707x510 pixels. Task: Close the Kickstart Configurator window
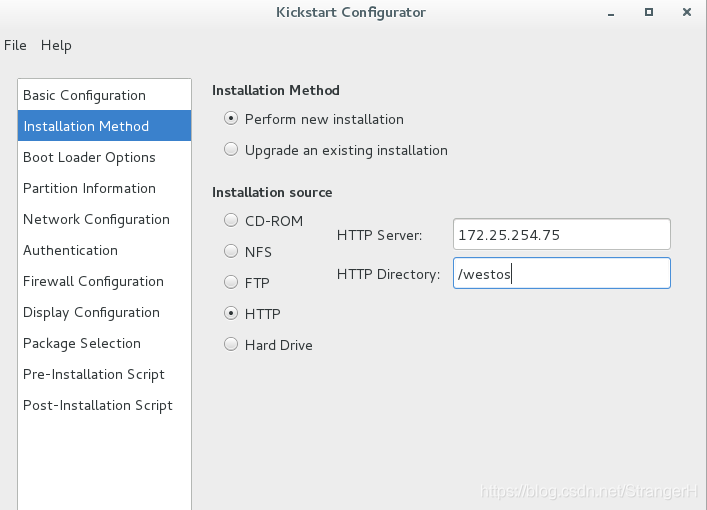(x=687, y=12)
